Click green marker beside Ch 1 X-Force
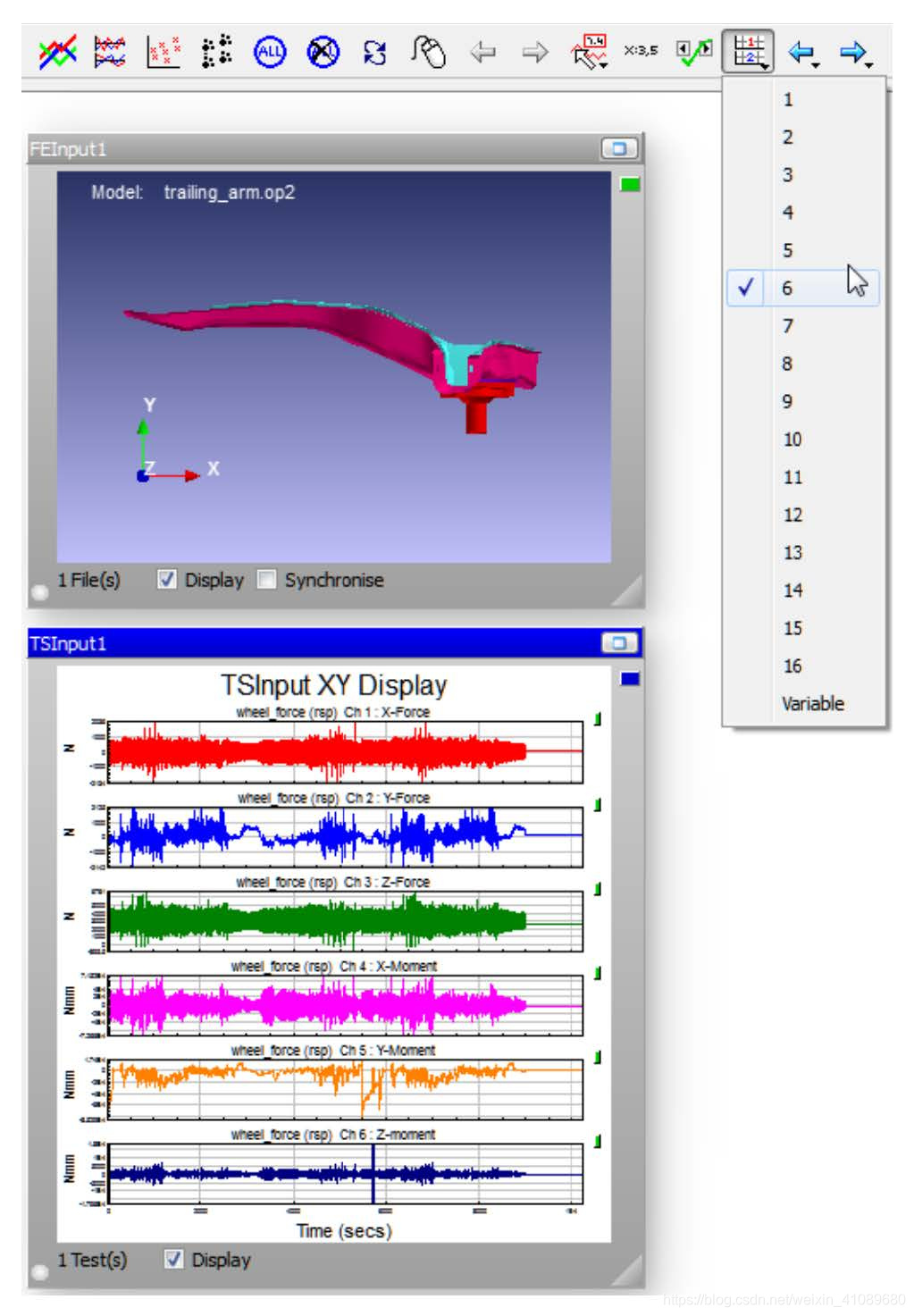Screen dimensions: 914x1316 (597, 719)
